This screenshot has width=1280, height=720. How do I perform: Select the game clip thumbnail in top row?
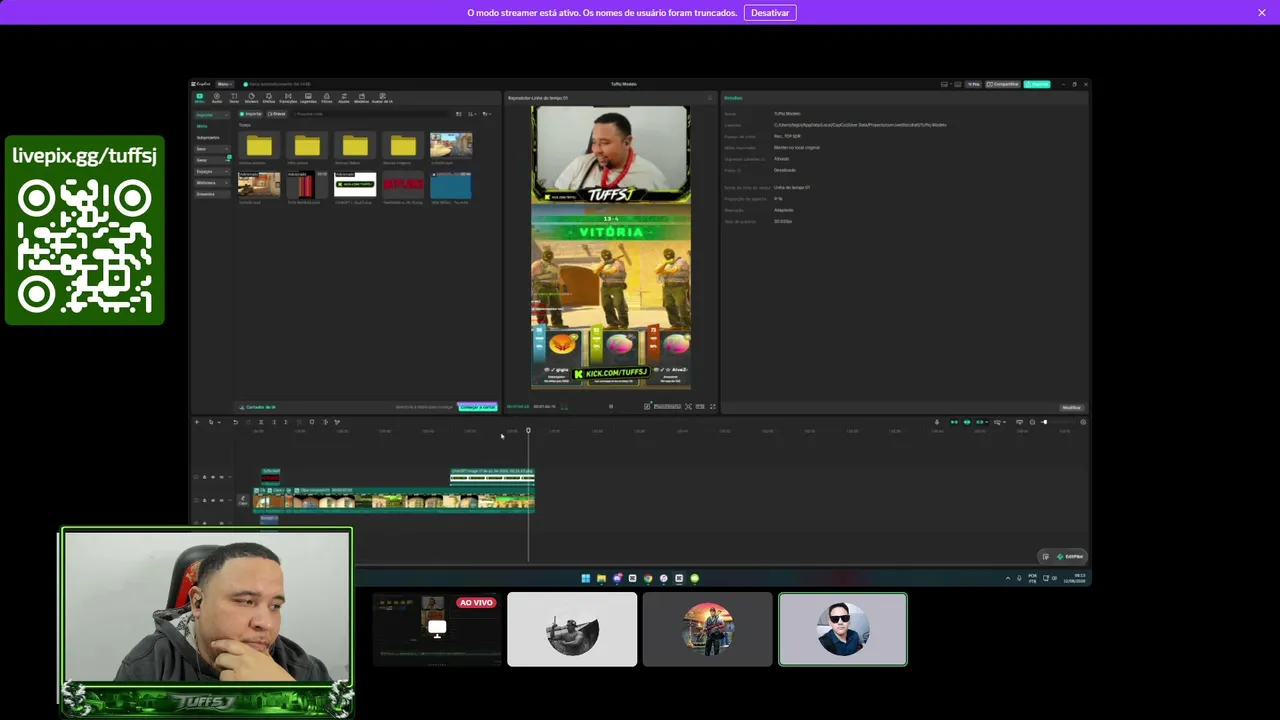click(451, 146)
